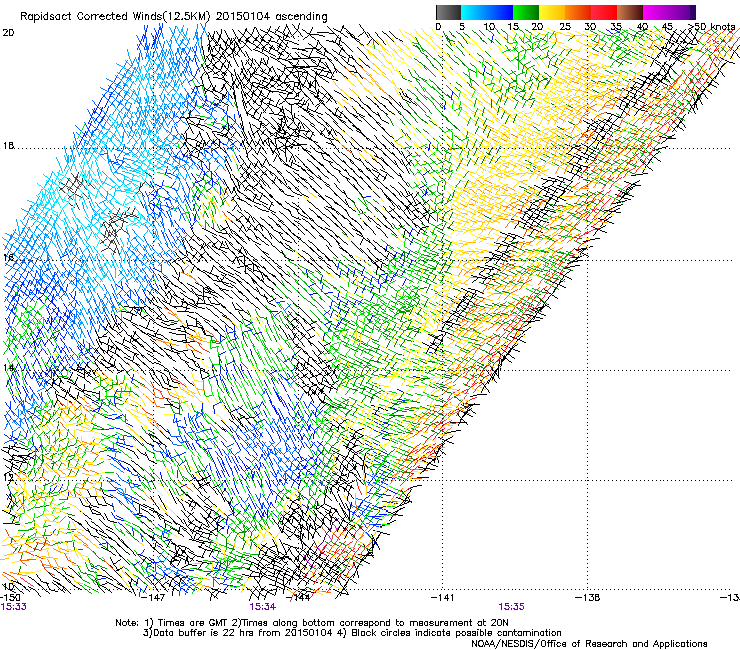Click the latitude label '20' on the left axis
Viewport: 740px width, 650px height.
8,33
